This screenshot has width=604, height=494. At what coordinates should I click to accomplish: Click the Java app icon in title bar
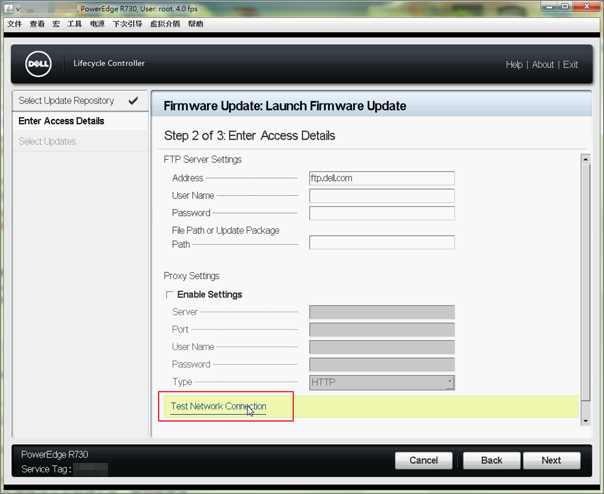coord(8,8)
